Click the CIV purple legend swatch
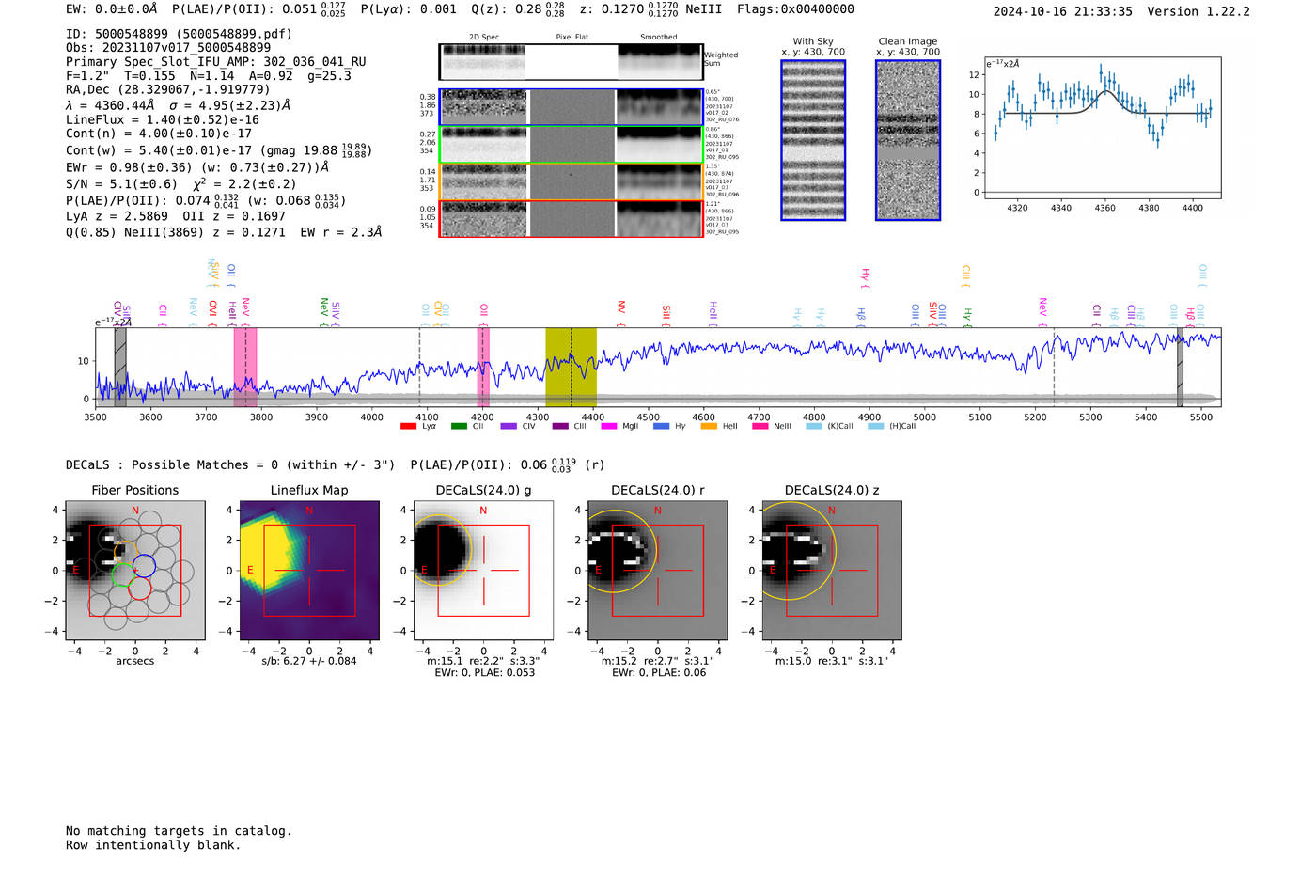 click(509, 426)
